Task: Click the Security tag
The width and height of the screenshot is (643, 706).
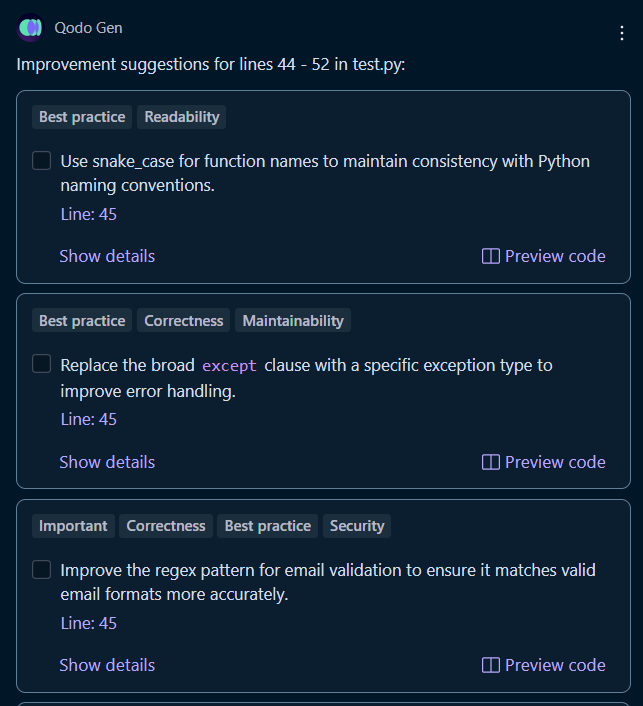Action: 357,526
